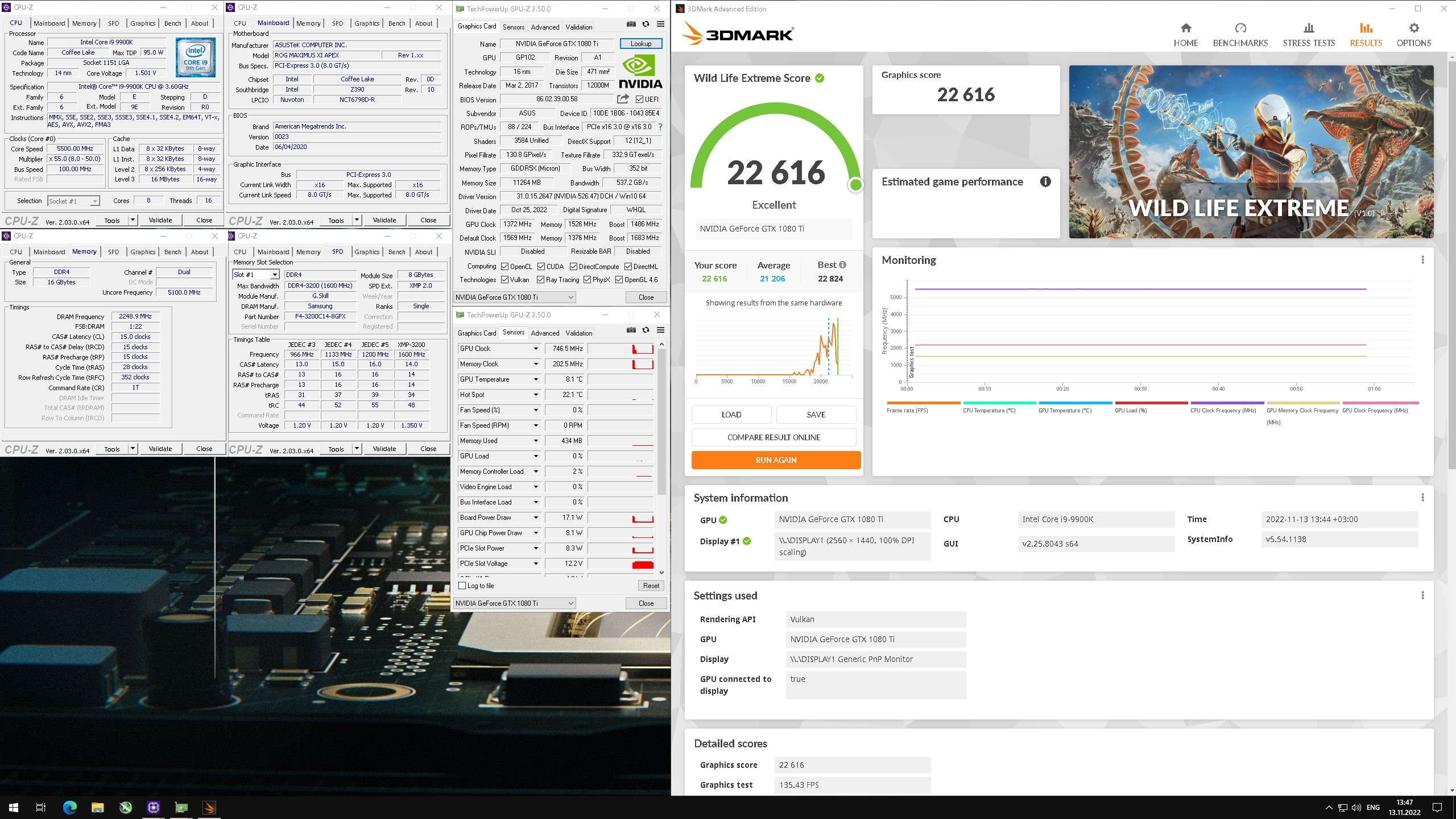Image resolution: width=1456 pixels, height=819 pixels.
Task: Expand the GPU Temperature sensor dropdown
Action: [535, 379]
